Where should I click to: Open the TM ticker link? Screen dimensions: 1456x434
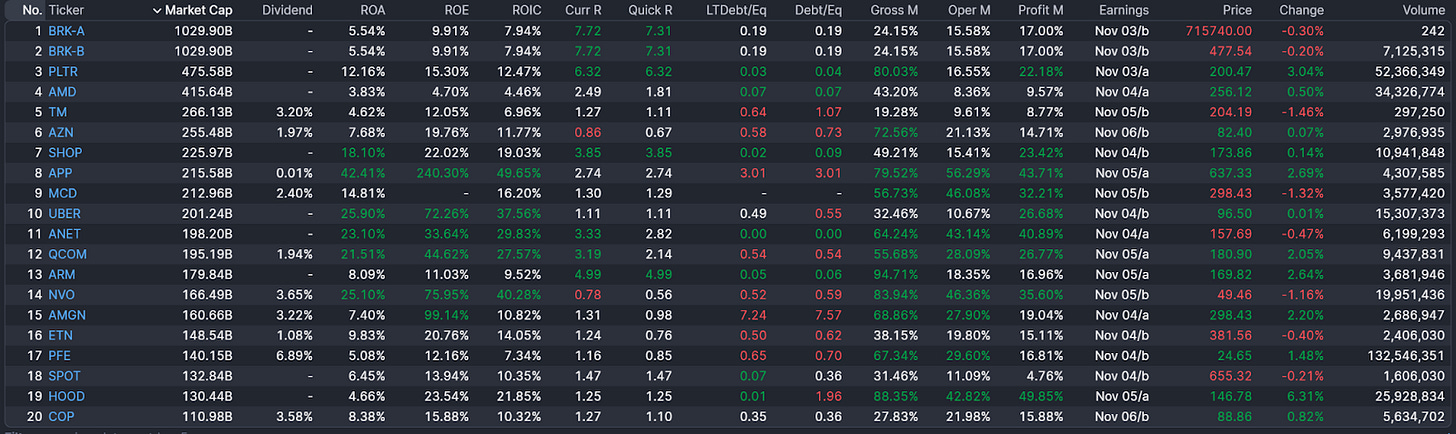[x=57, y=112]
